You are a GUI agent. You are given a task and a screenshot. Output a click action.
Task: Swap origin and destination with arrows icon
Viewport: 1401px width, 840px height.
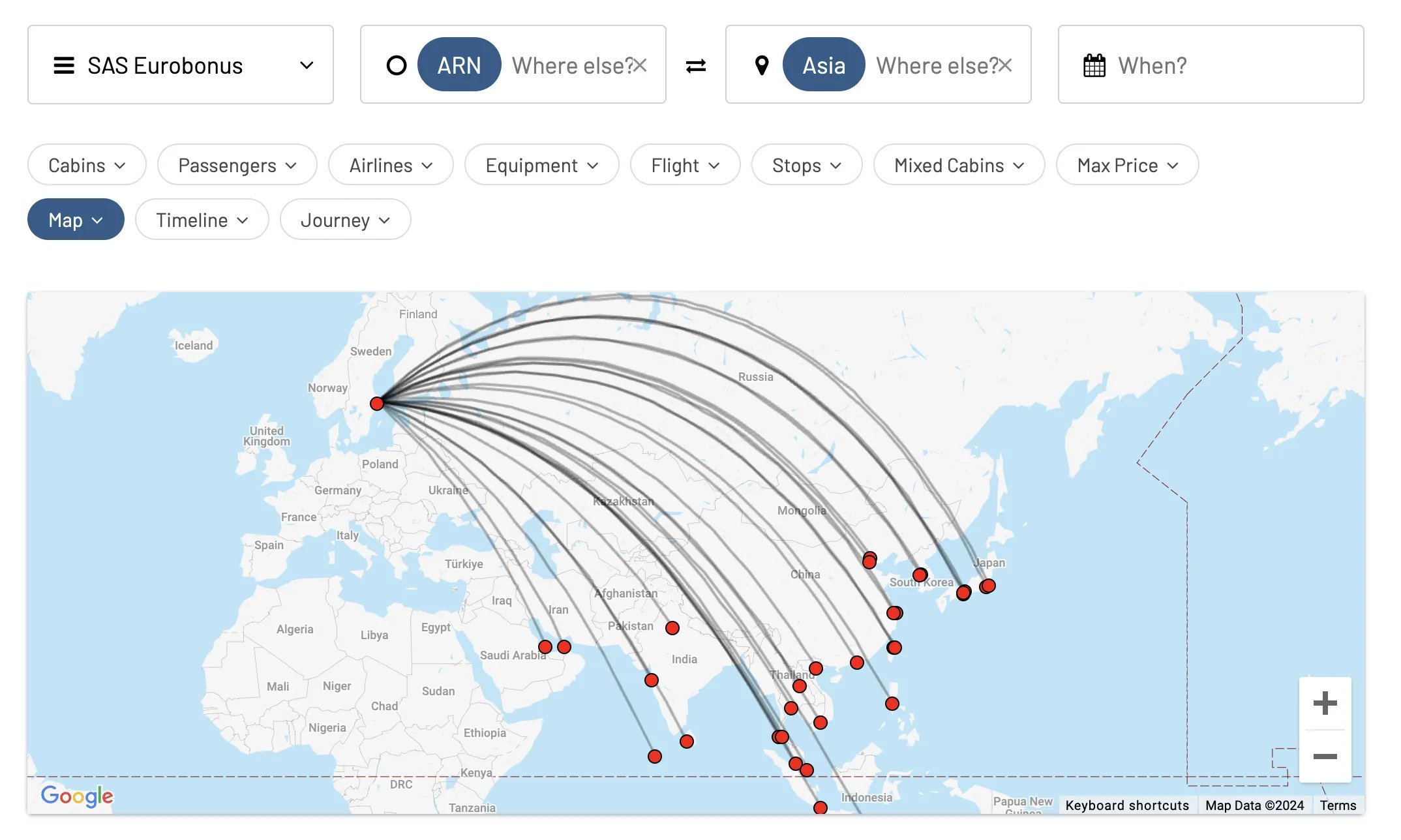click(x=696, y=65)
